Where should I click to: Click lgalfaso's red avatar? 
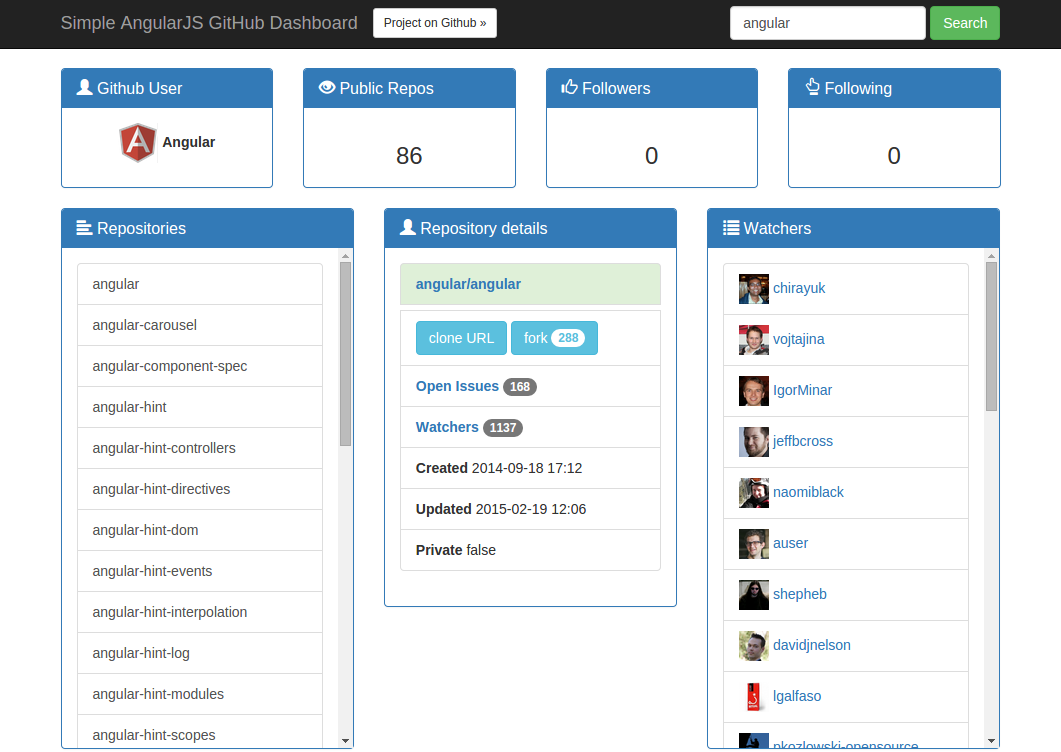pyautogui.click(x=754, y=697)
